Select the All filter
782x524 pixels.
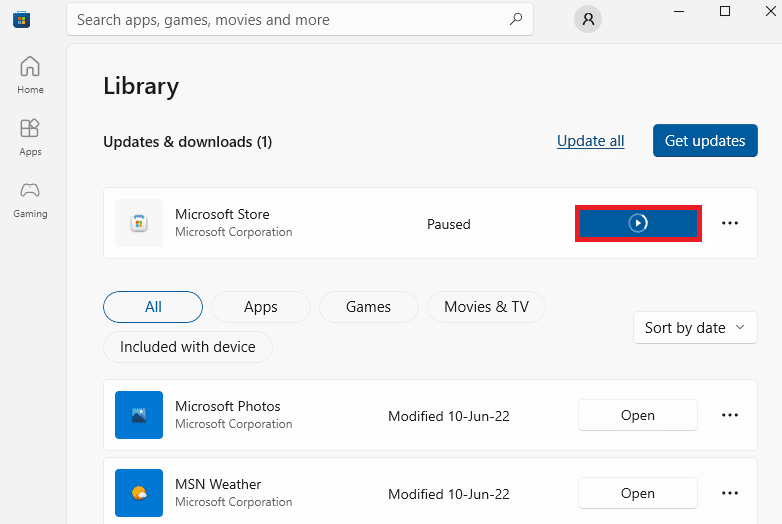coord(153,307)
